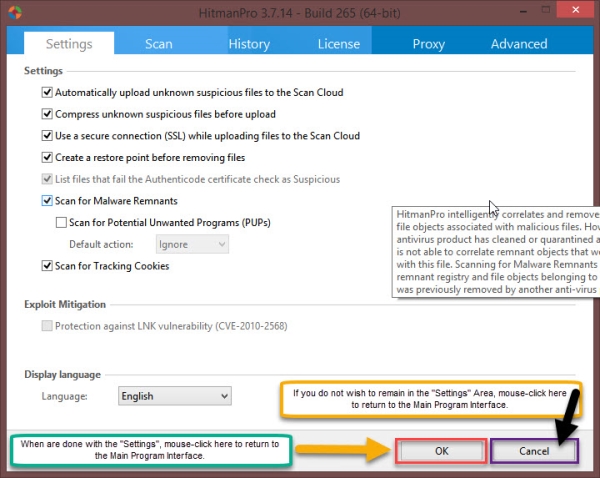Open the History tab
The image size is (600, 478).
coord(249,44)
